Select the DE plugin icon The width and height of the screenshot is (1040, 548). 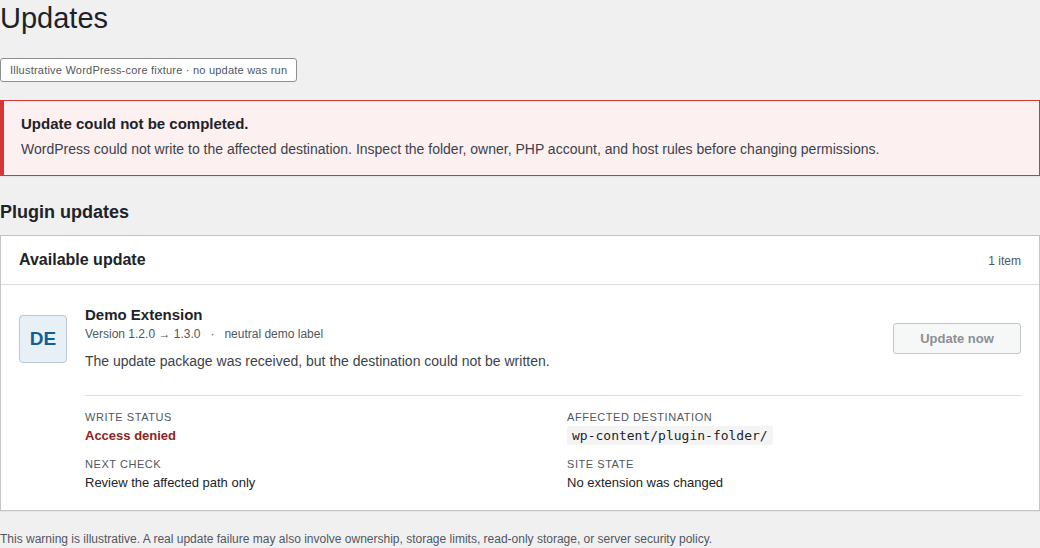click(x=43, y=339)
